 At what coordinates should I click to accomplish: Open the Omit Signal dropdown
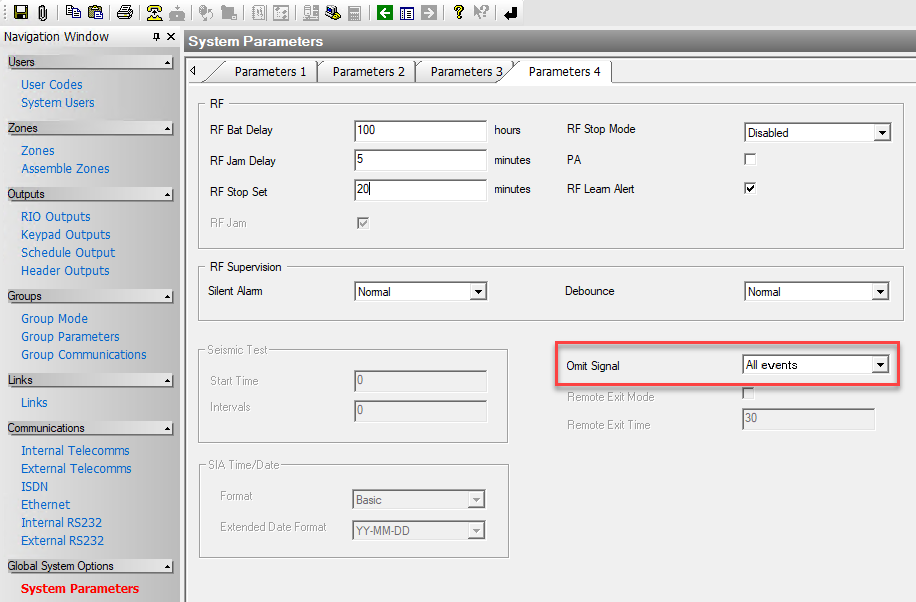pos(880,365)
